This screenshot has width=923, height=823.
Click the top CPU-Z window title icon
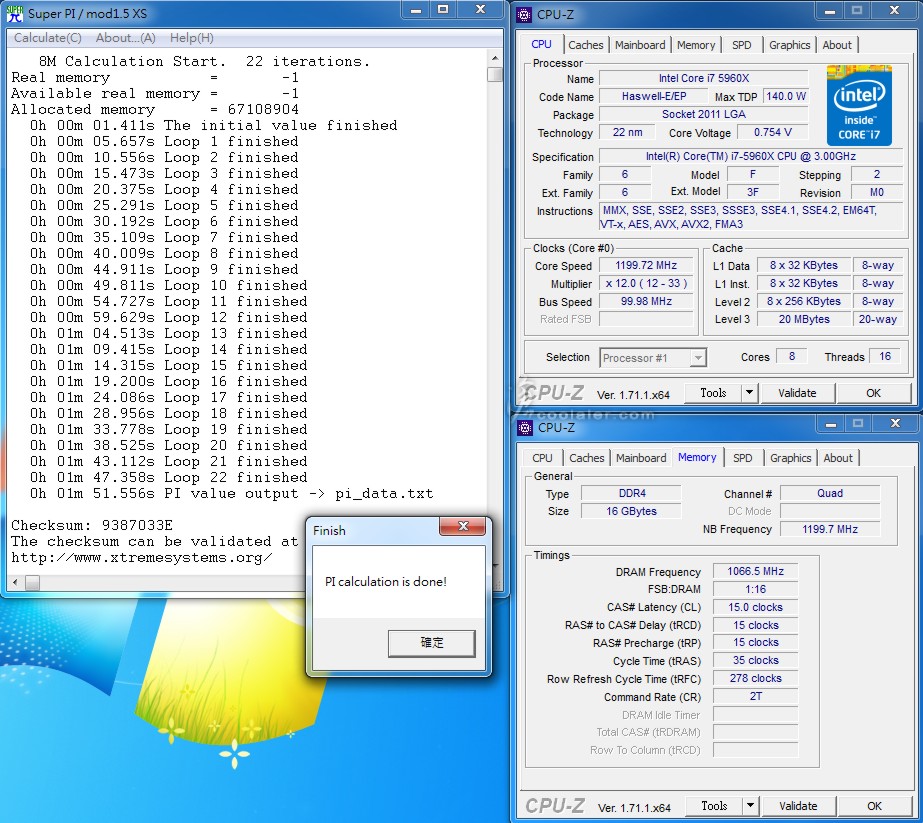tap(524, 14)
